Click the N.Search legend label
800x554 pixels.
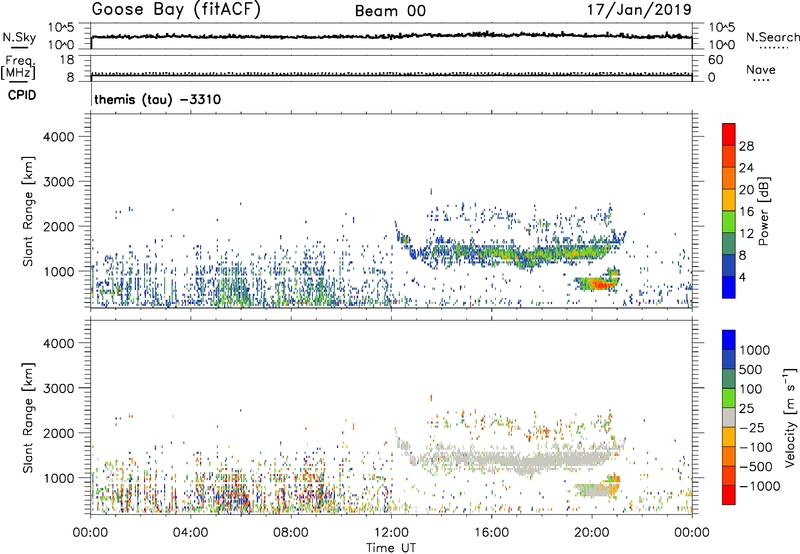point(772,37)
